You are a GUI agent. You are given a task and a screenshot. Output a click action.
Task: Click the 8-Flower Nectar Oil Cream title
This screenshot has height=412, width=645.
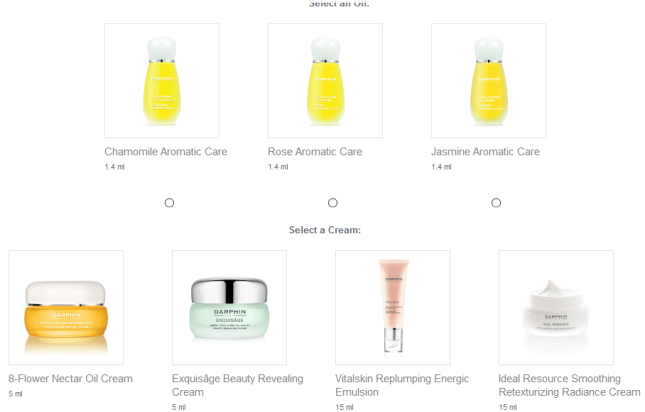click(71, 379)
